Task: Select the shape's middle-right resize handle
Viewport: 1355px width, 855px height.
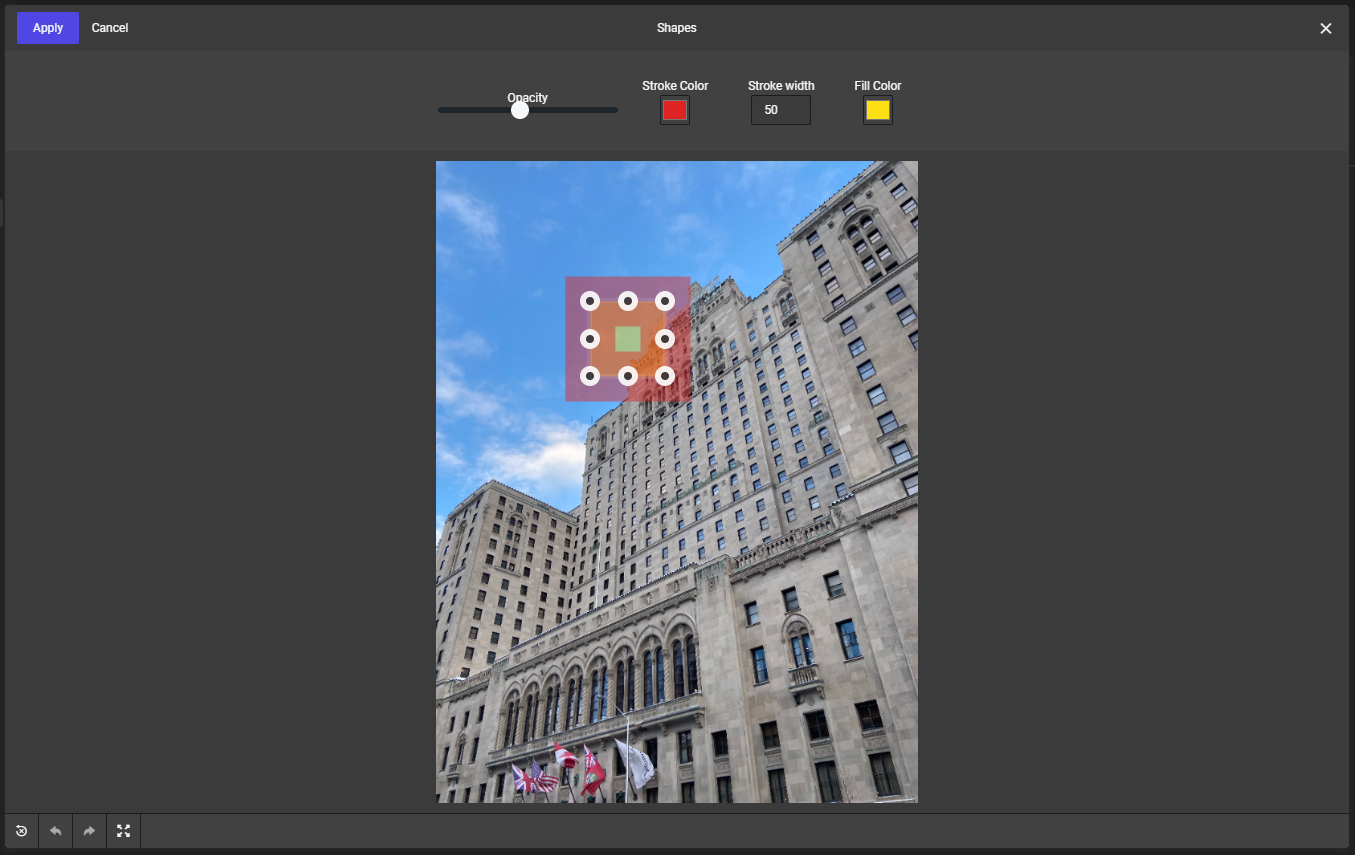Action: click(665, 339)
